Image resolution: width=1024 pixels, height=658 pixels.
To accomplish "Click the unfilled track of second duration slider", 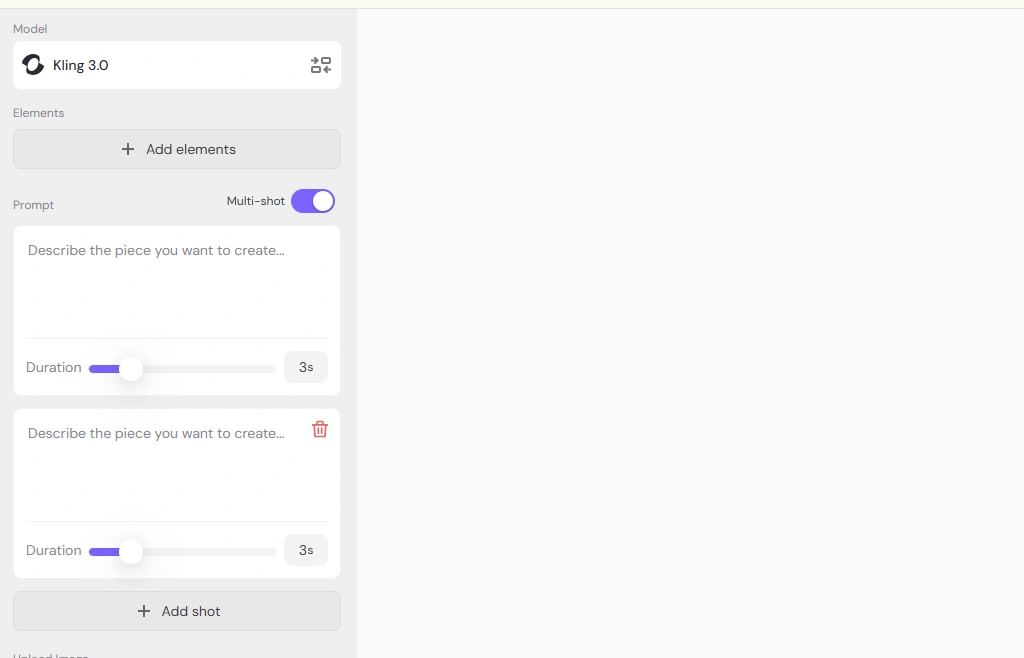I will (209, 552).
